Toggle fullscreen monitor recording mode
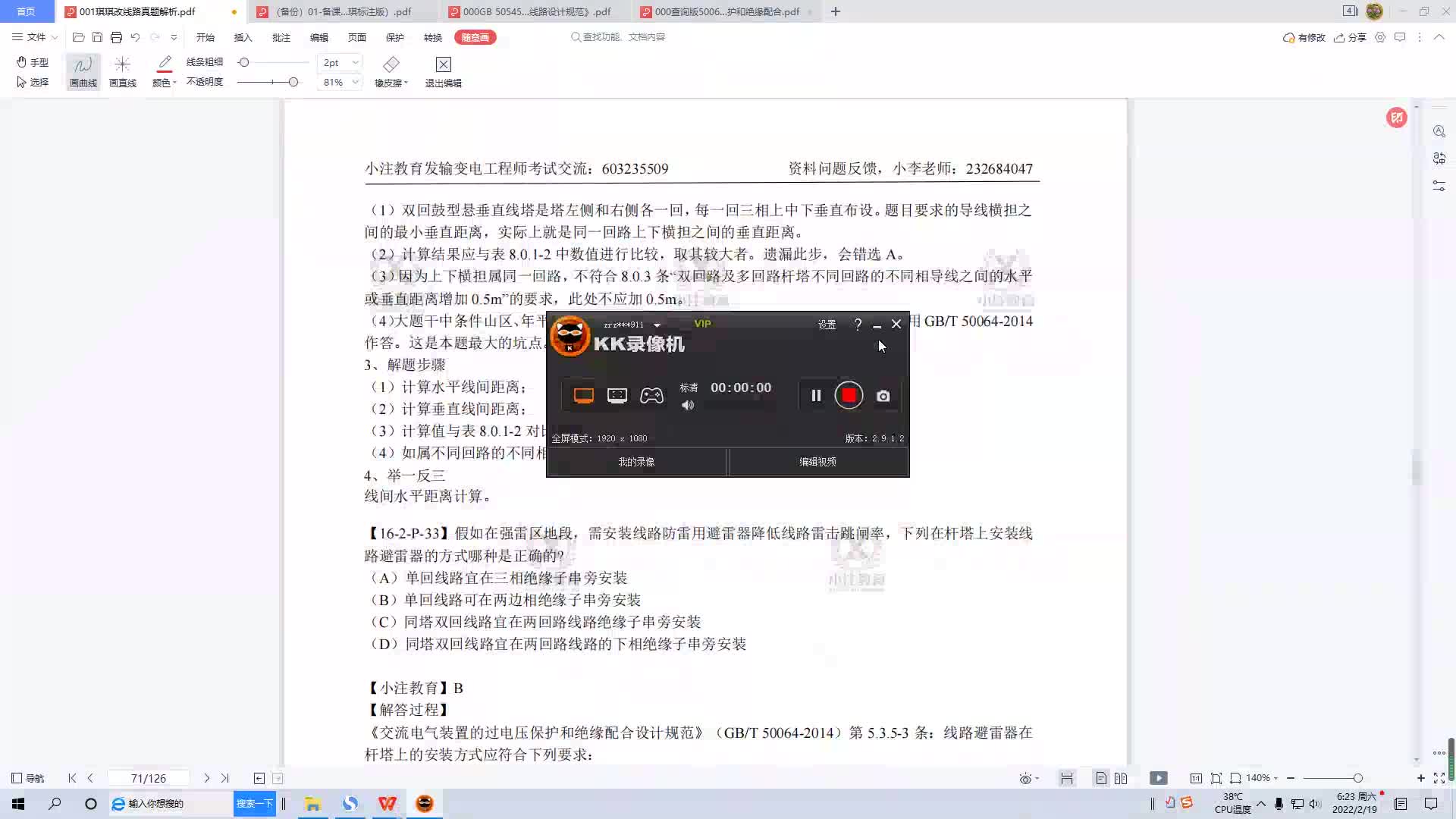The width and height of the screenshot is (1456, 819). [583, 396]
